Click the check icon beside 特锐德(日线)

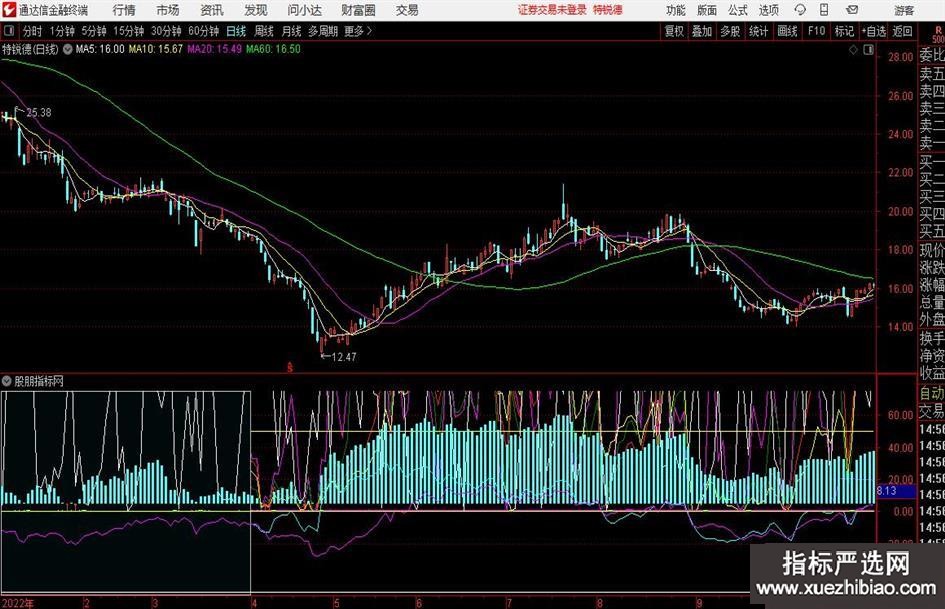tap(68, 49)
